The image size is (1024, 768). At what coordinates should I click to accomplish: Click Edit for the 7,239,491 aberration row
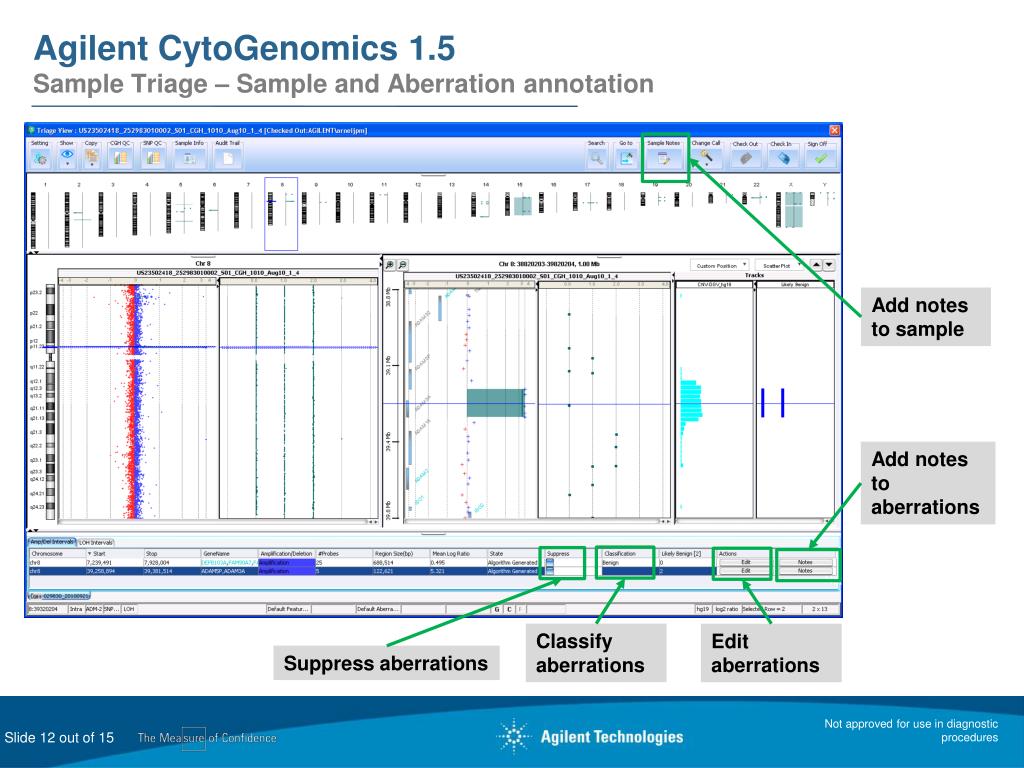point(745,562)
